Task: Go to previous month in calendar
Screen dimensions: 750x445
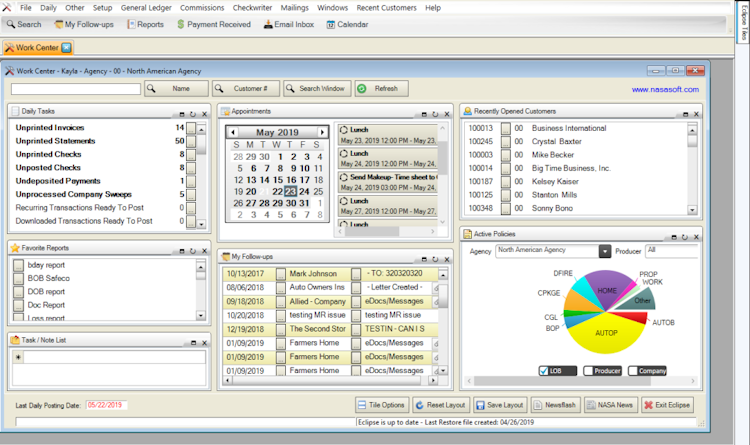Action: tap(233, 132)
